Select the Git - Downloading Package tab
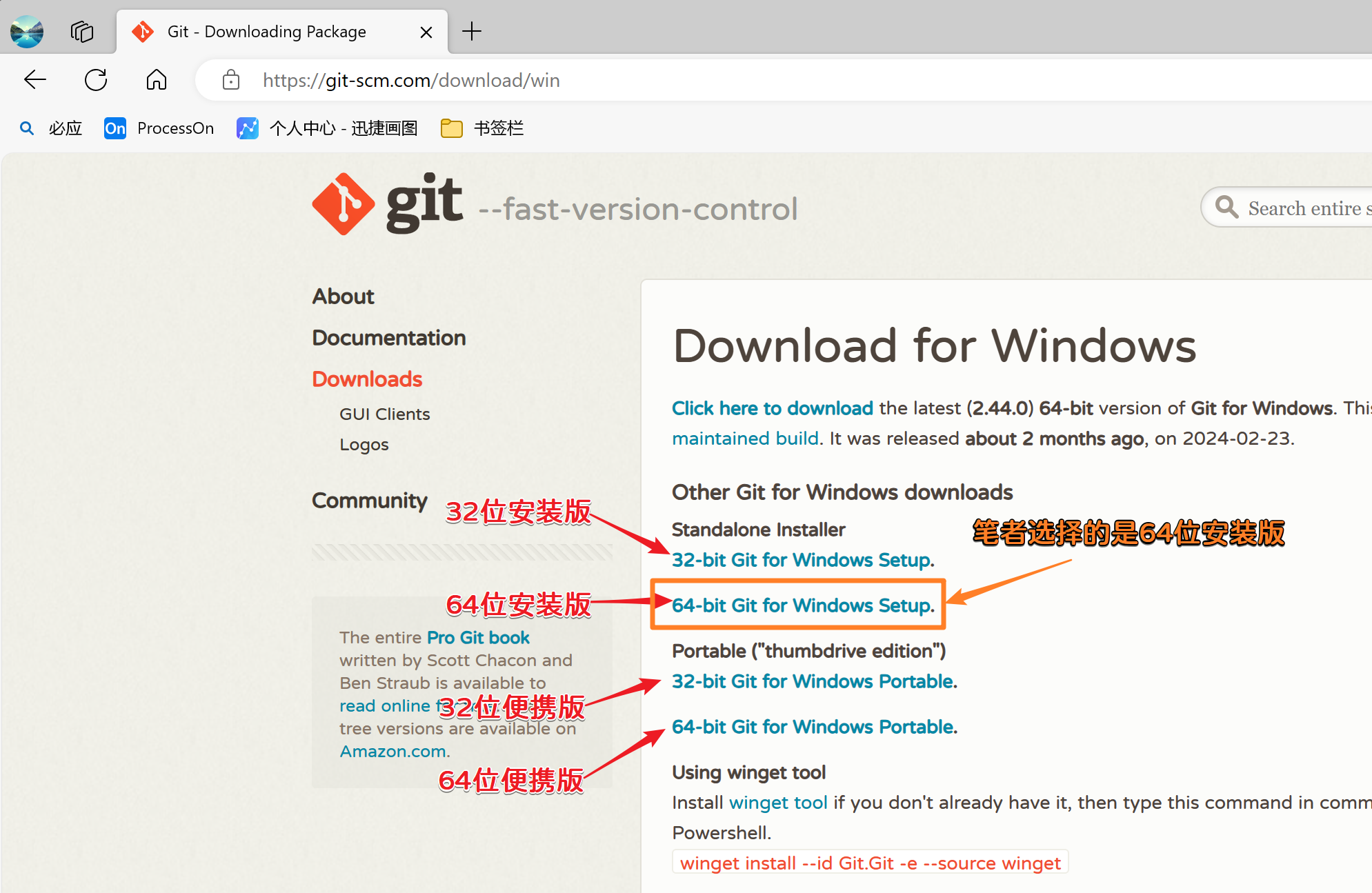 point(266,32)
